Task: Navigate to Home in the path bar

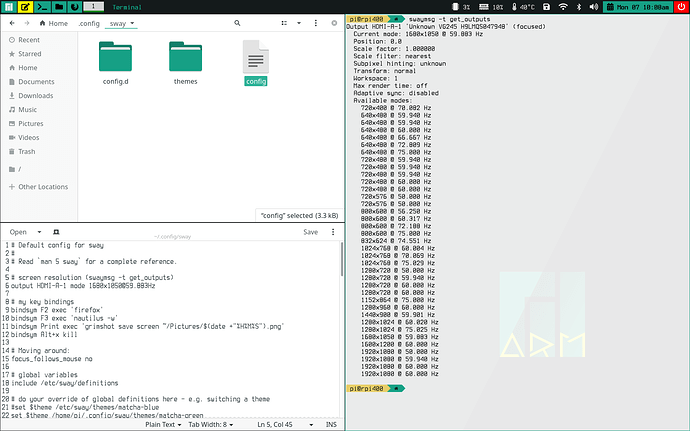Action: (54, 23)
